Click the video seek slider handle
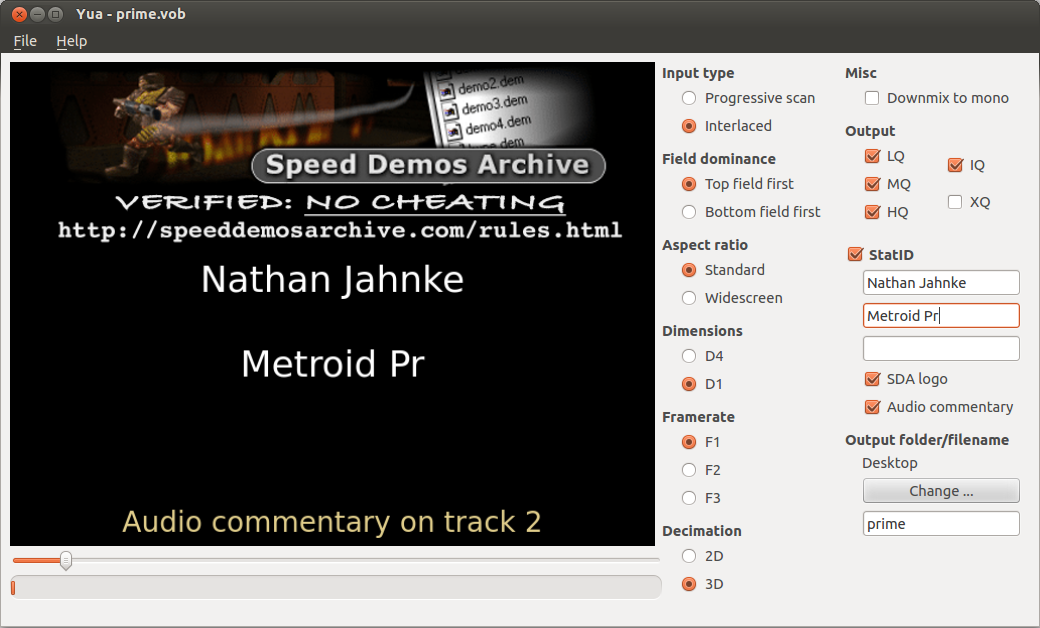Image resolution: width=1040 pixels, height=628 pixels. click(66, 560)
